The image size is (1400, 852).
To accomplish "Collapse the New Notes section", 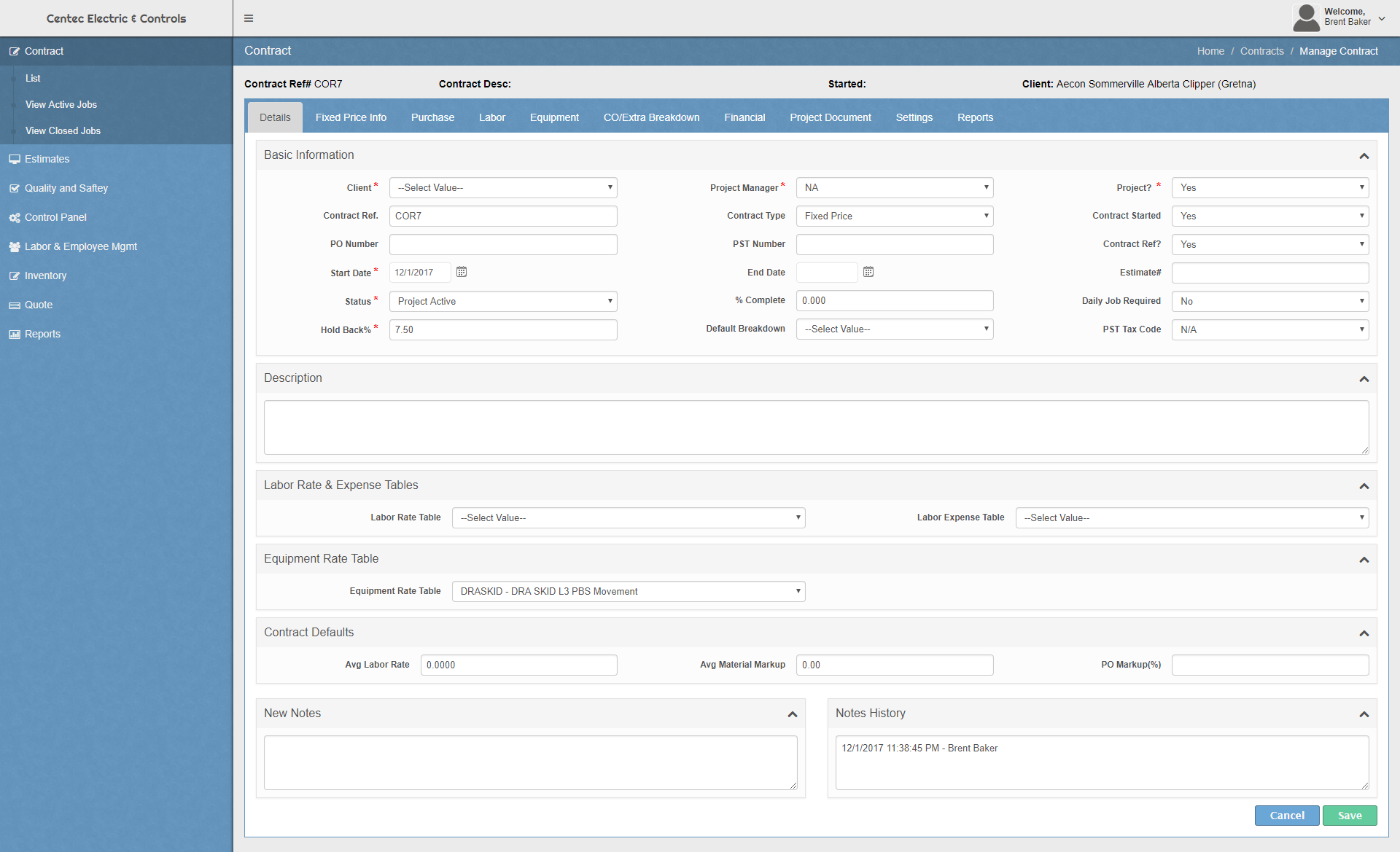I will coord(793,714).
